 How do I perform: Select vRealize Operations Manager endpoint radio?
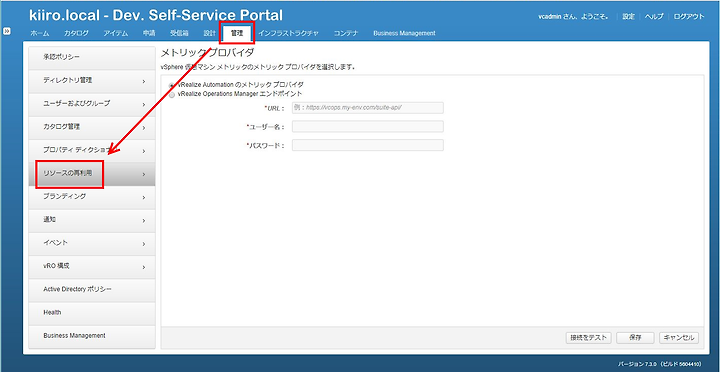[x=172, y=94]
